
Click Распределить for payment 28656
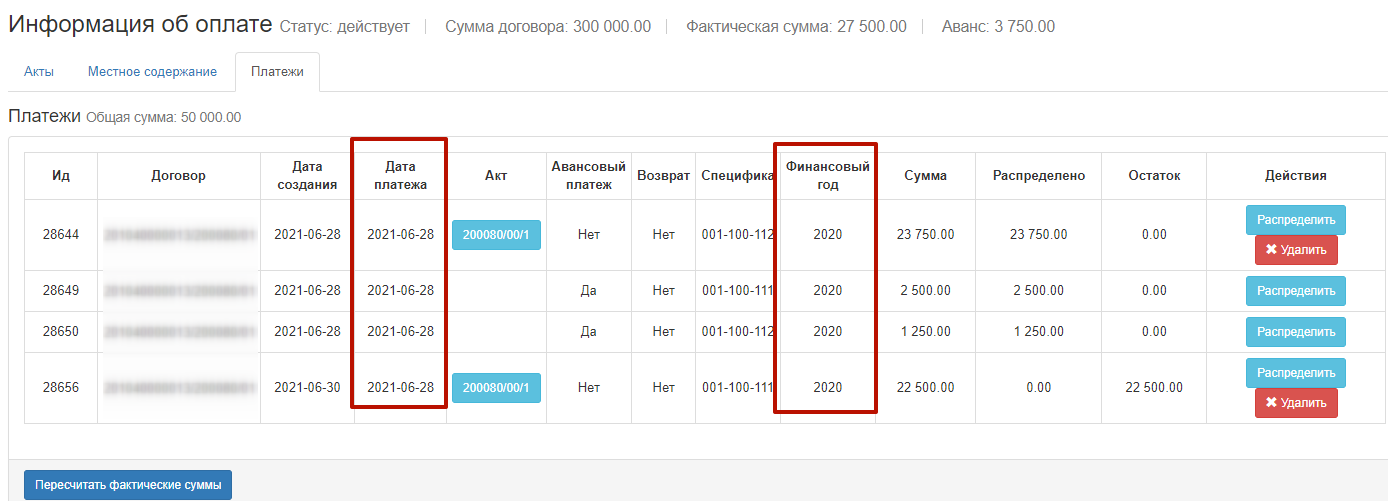click(x=1295, y=372)
